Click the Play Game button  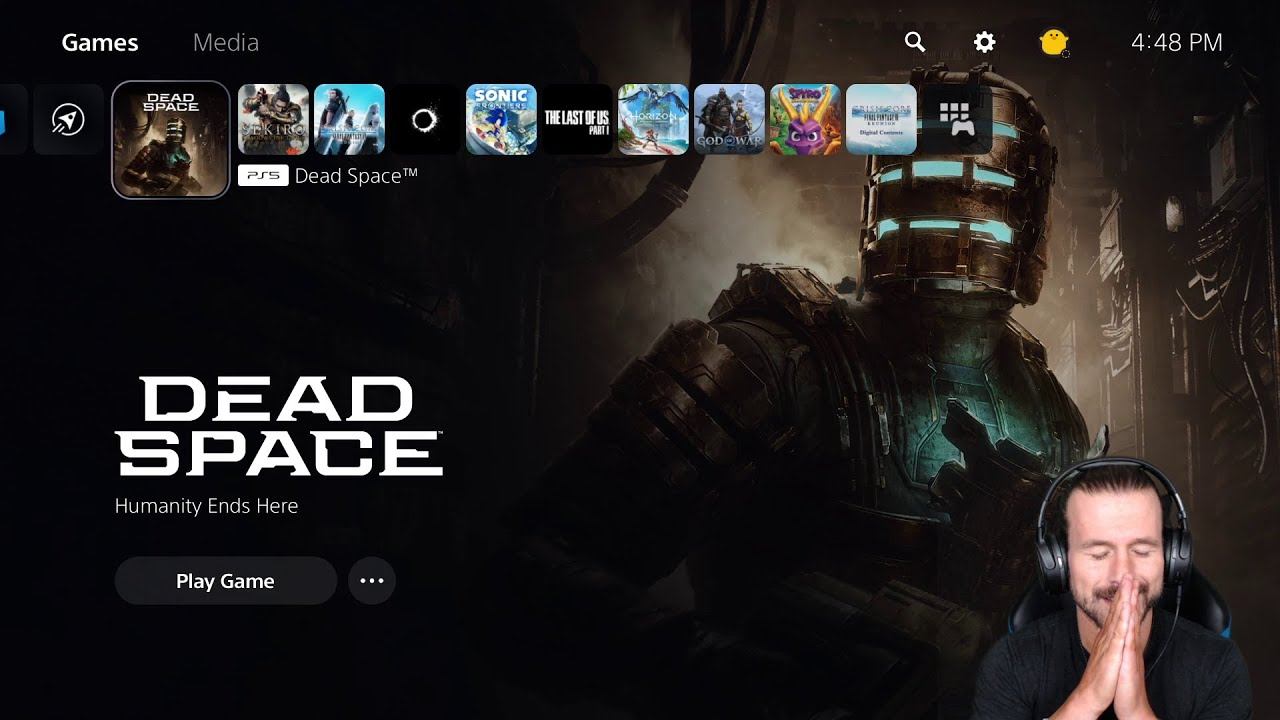[226, 581]
